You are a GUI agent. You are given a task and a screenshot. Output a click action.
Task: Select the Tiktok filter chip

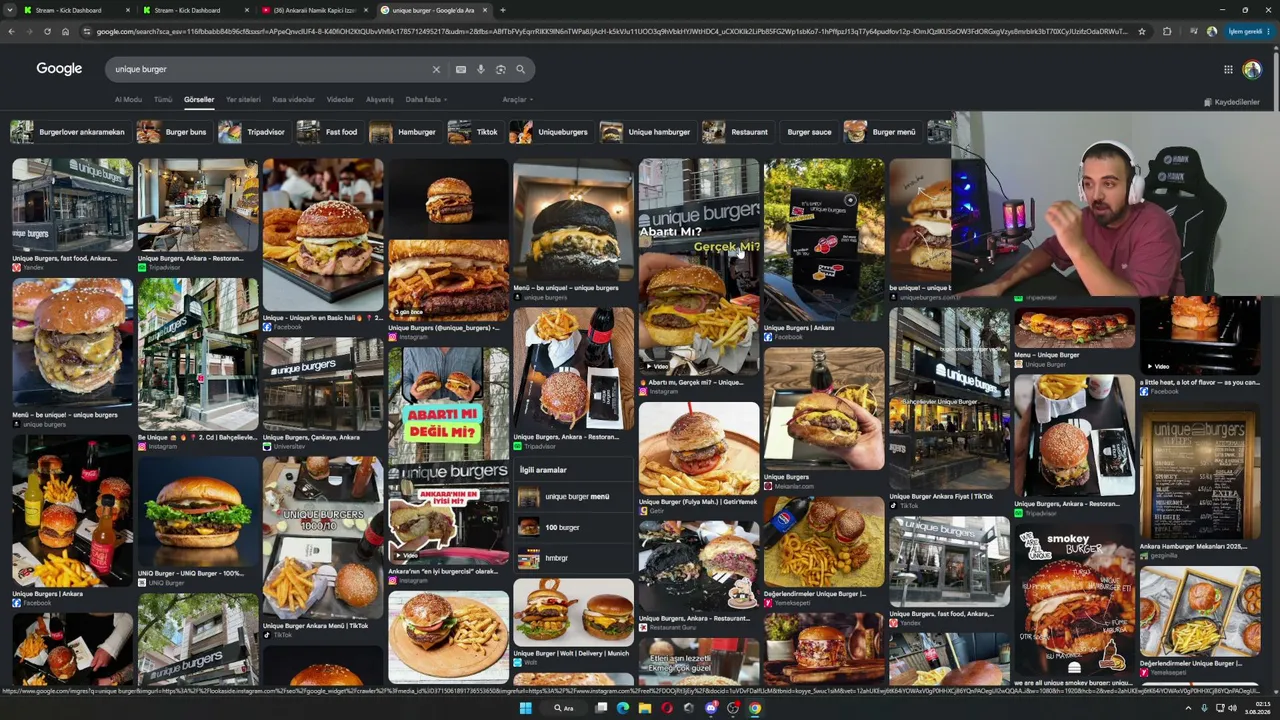click(474, 132)
